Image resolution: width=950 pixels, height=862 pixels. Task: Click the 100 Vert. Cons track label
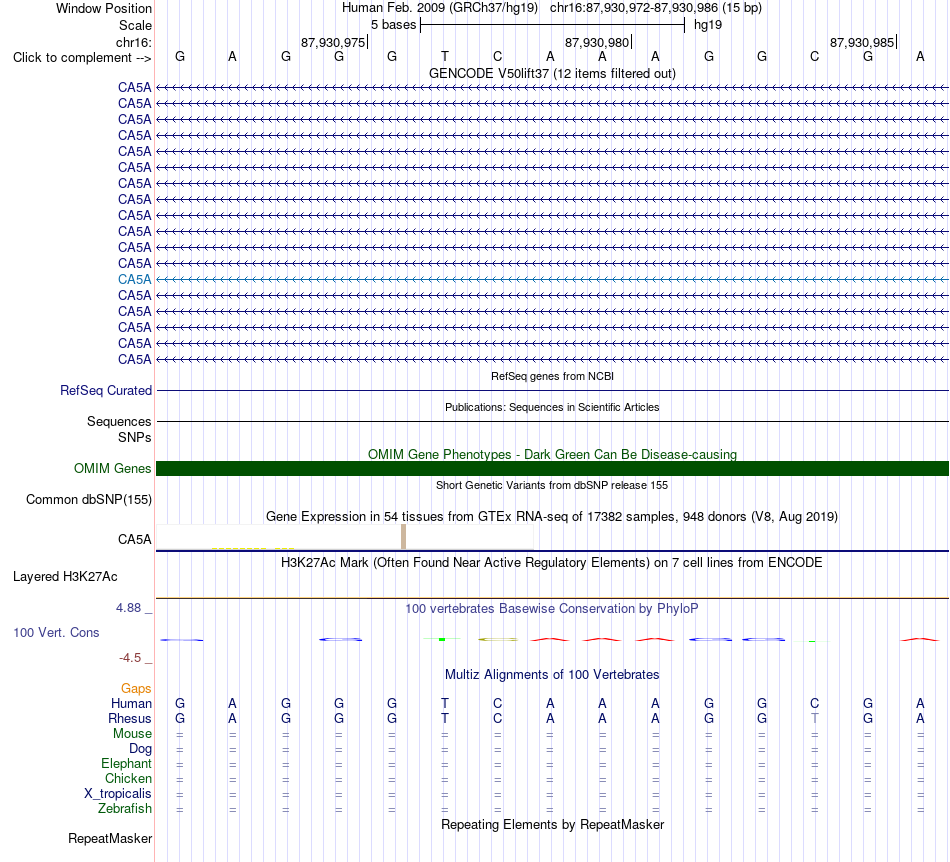tap(56, 632)
